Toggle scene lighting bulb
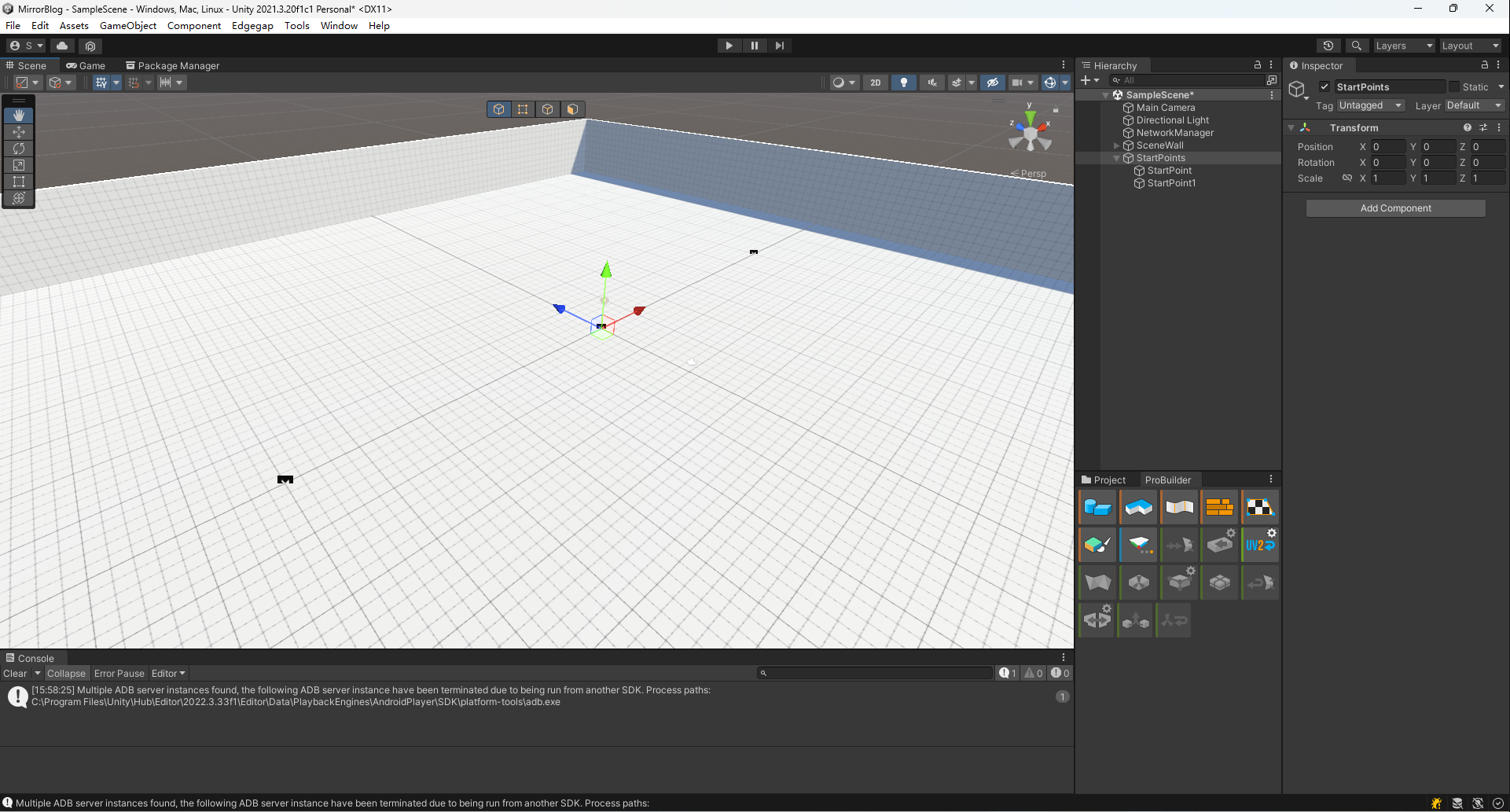Image resolution: width=1510 pixels, height=812 pixels. (904, 83)
